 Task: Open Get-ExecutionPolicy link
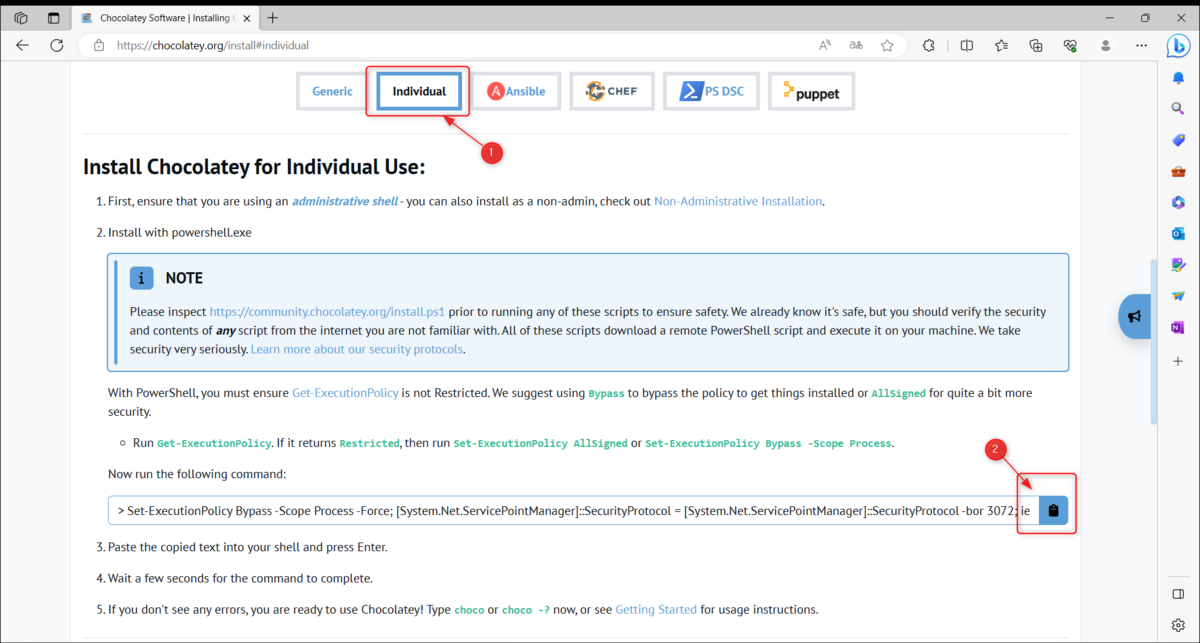(345, 393)
